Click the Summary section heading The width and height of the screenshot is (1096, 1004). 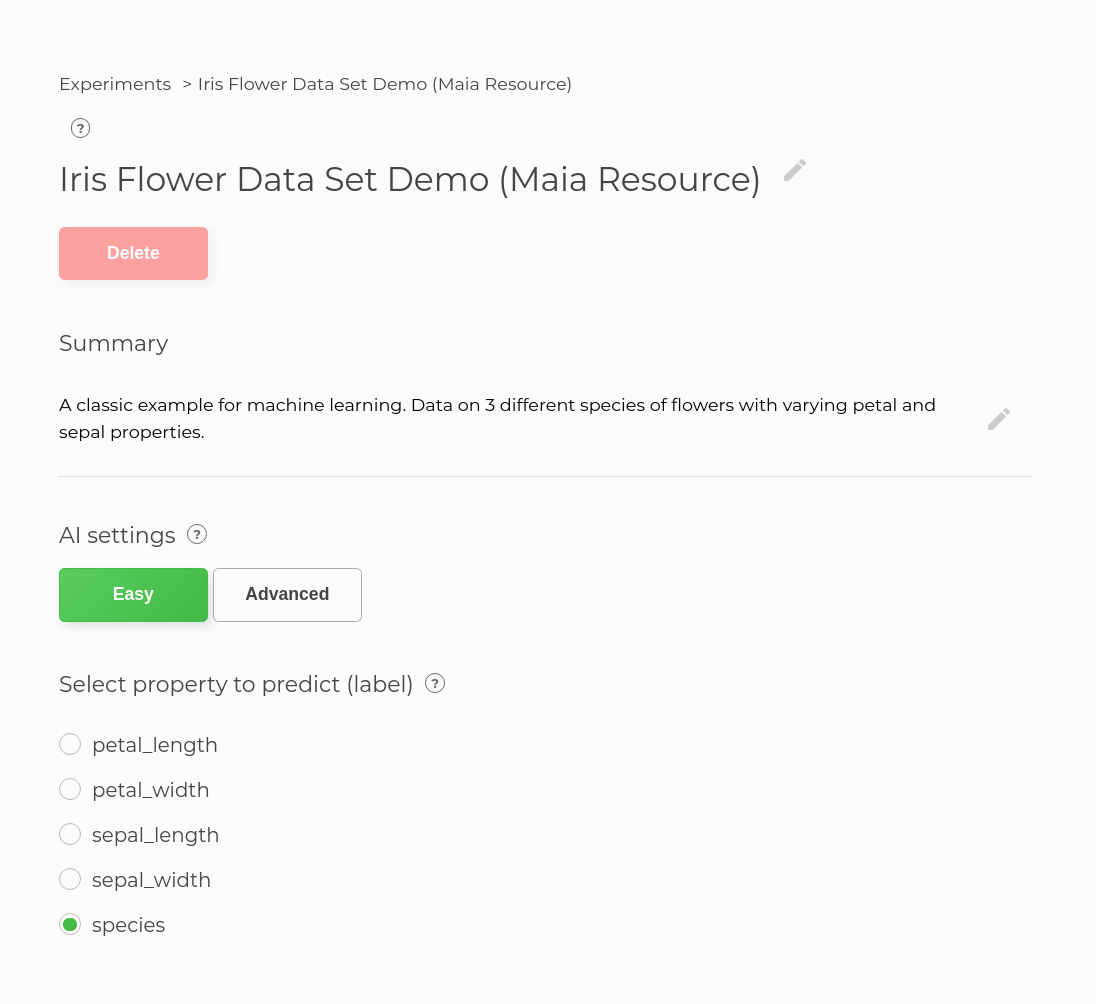pos(113,343)
